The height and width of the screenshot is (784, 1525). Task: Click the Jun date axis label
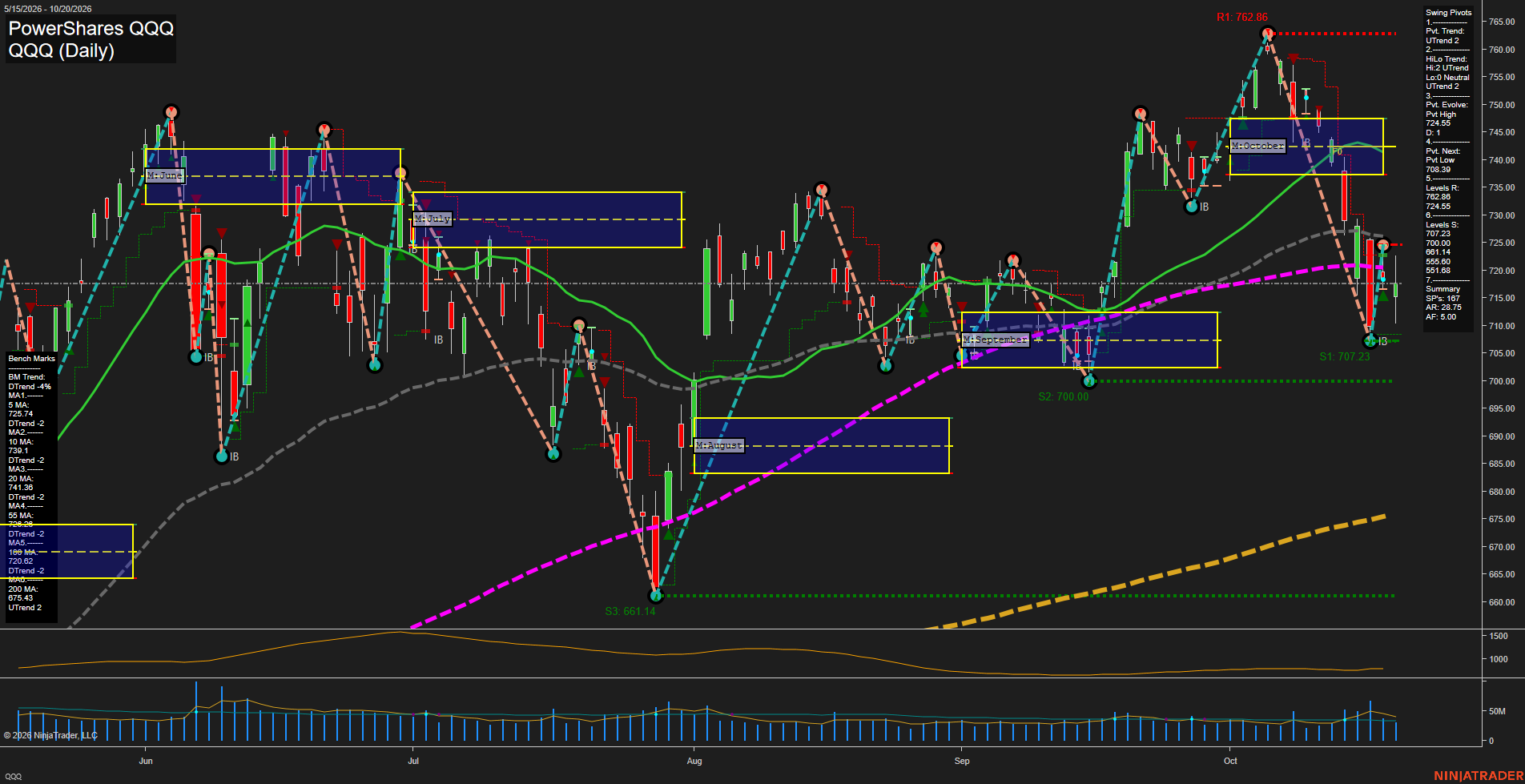146,761
